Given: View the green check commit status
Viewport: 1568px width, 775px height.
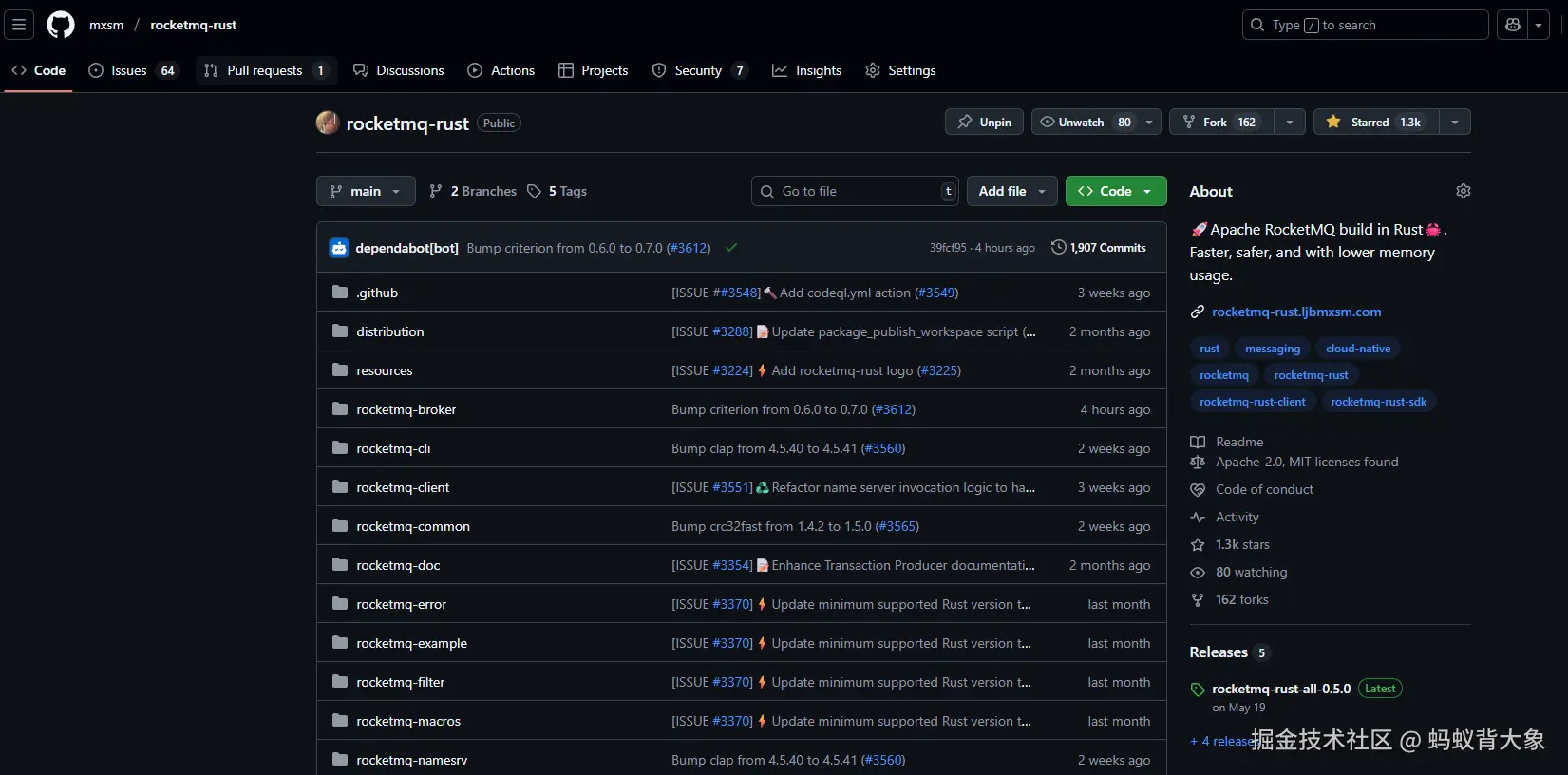Looking at the screenshot, I should [731, 248].
